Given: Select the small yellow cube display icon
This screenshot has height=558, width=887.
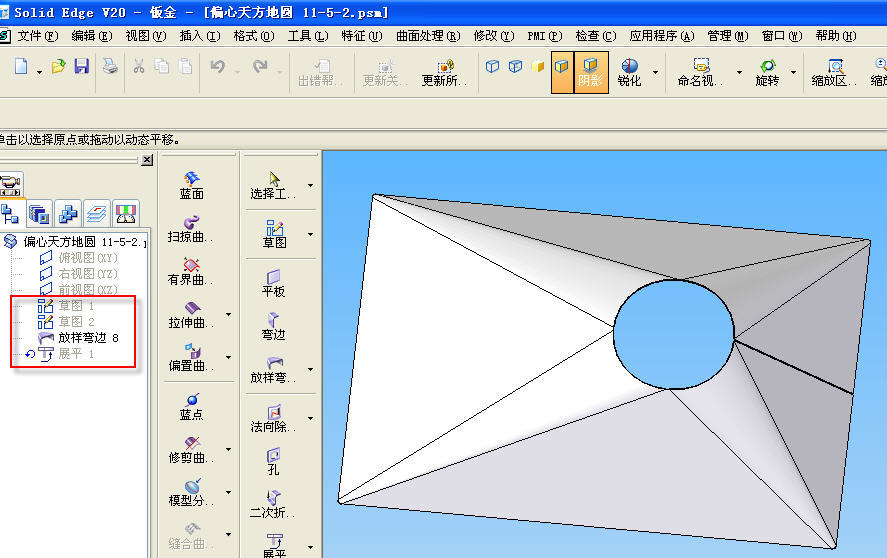Looking at the screenshot, I should tap(537, 67).
